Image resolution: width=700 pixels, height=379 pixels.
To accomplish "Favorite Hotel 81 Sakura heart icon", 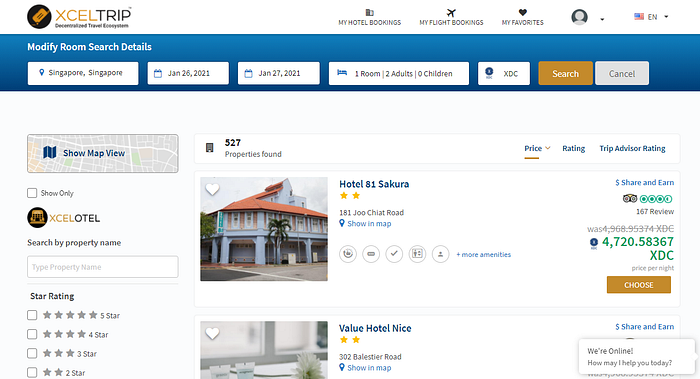I will coord(212,189).
